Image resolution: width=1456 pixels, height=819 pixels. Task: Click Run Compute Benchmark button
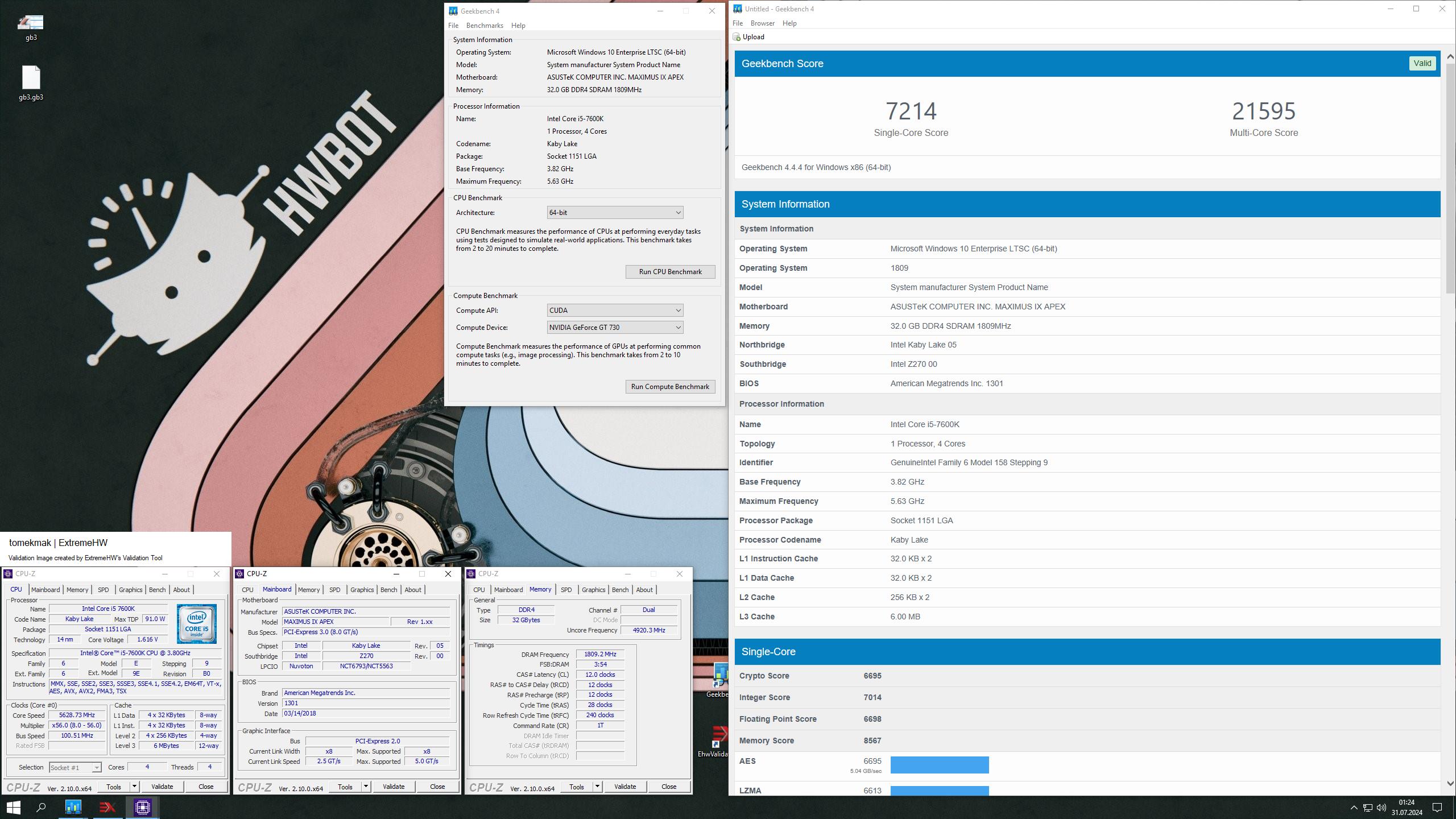pyautogui.click(x=670, y=387)
